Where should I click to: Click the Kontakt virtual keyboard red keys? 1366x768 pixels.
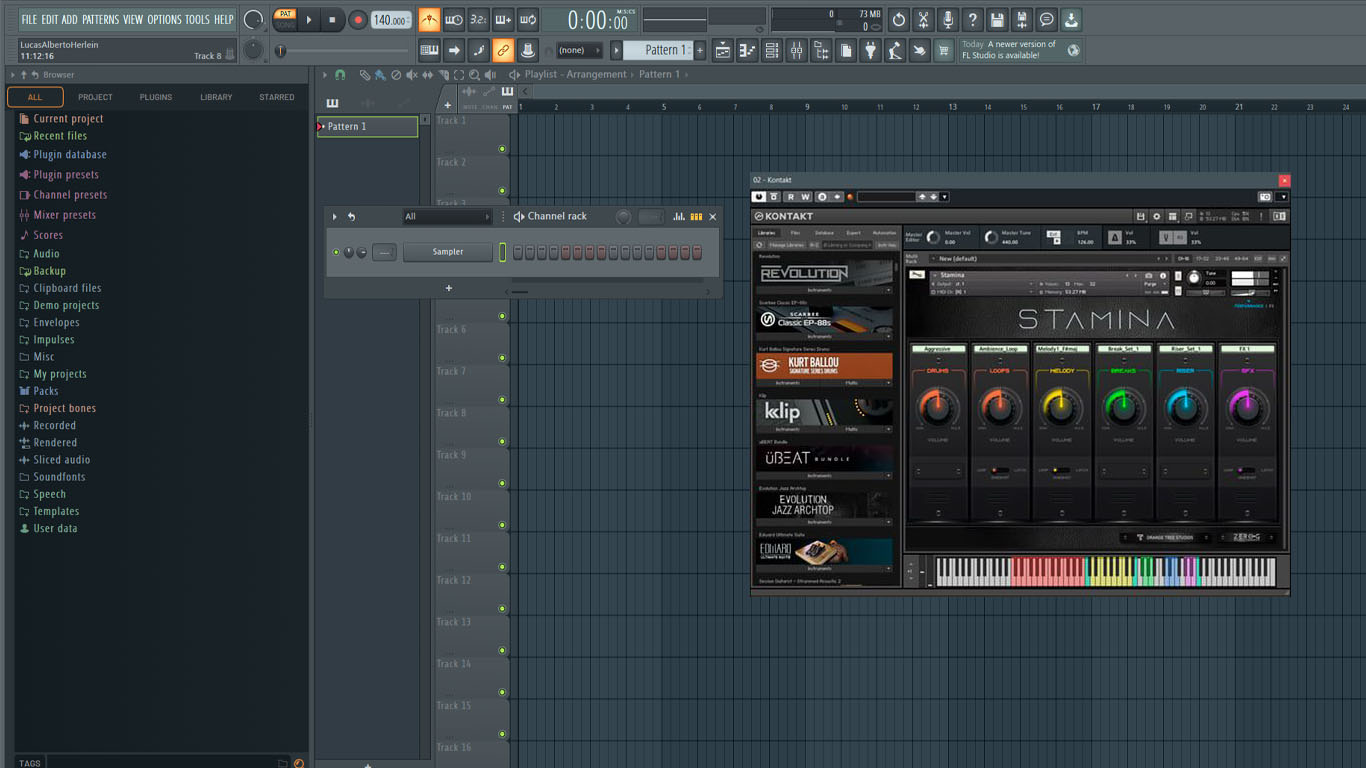coord(1047,571)
